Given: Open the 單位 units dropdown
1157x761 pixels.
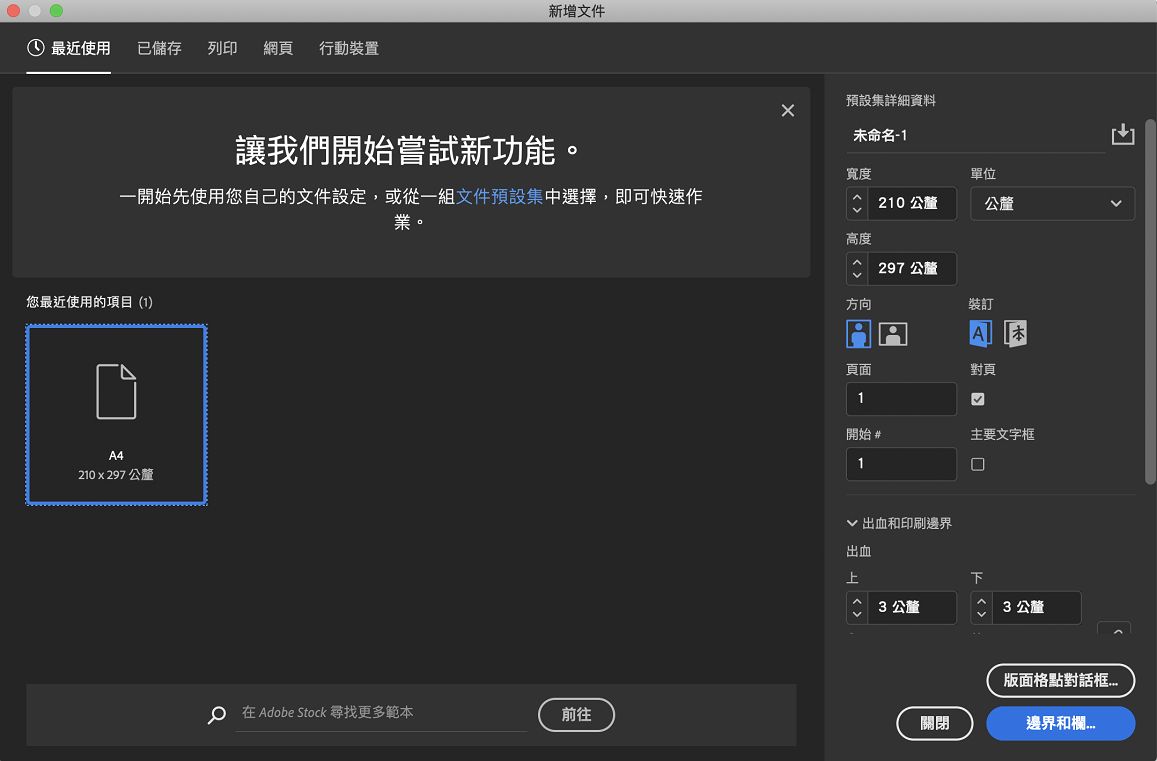Looking at the screenshot, I should [x=1052, y=203].
